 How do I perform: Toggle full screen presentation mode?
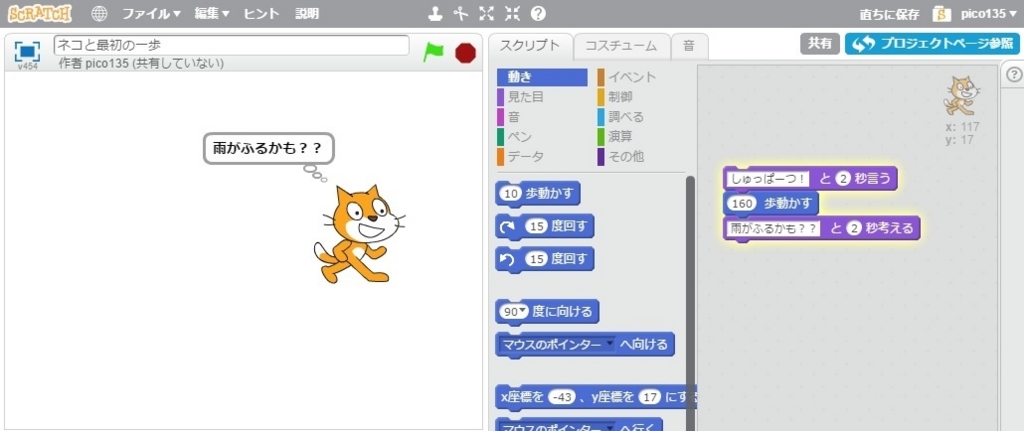[27, 51]
